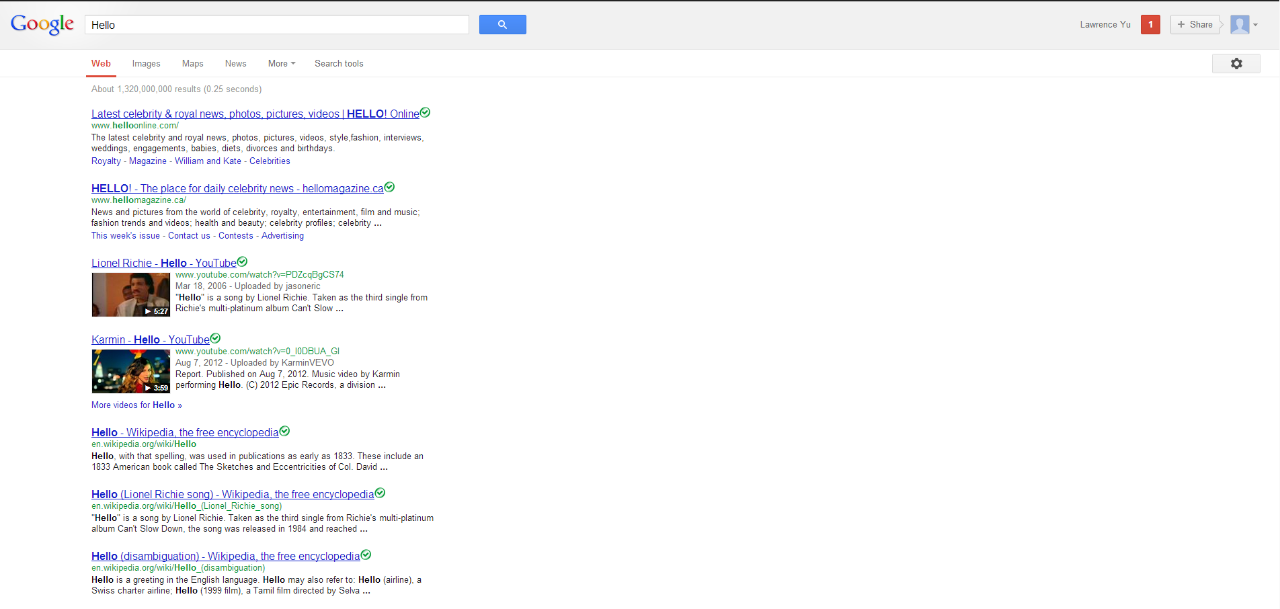Open the red notifications counter box
This screenshot has width=1280, height=609.
(1150, 25)
